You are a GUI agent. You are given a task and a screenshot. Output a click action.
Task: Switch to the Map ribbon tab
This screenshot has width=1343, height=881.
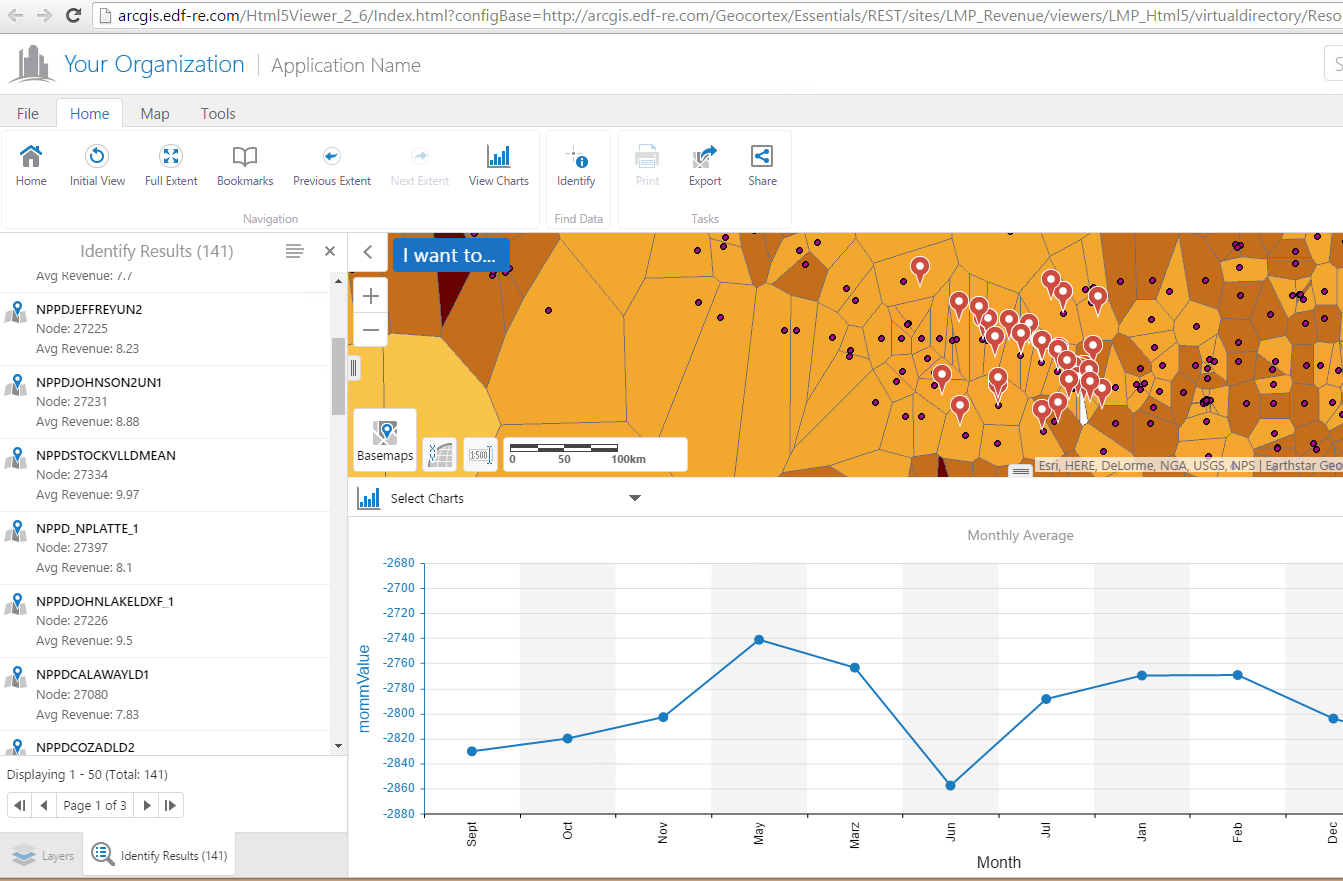(155, 113)
